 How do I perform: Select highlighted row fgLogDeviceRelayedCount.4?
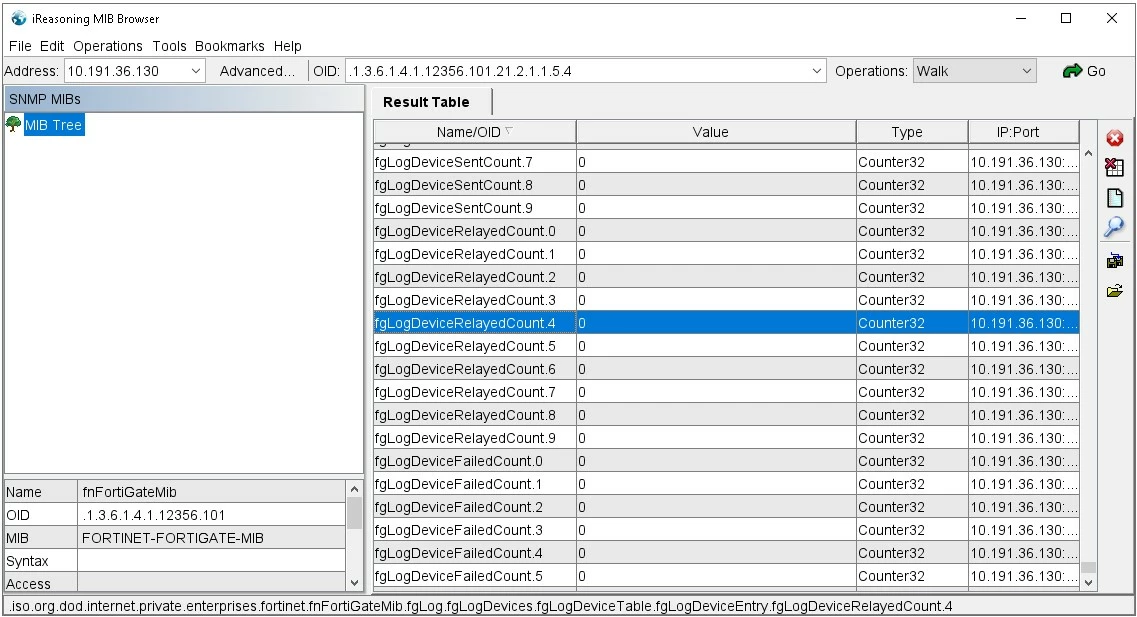coord(726,323)
